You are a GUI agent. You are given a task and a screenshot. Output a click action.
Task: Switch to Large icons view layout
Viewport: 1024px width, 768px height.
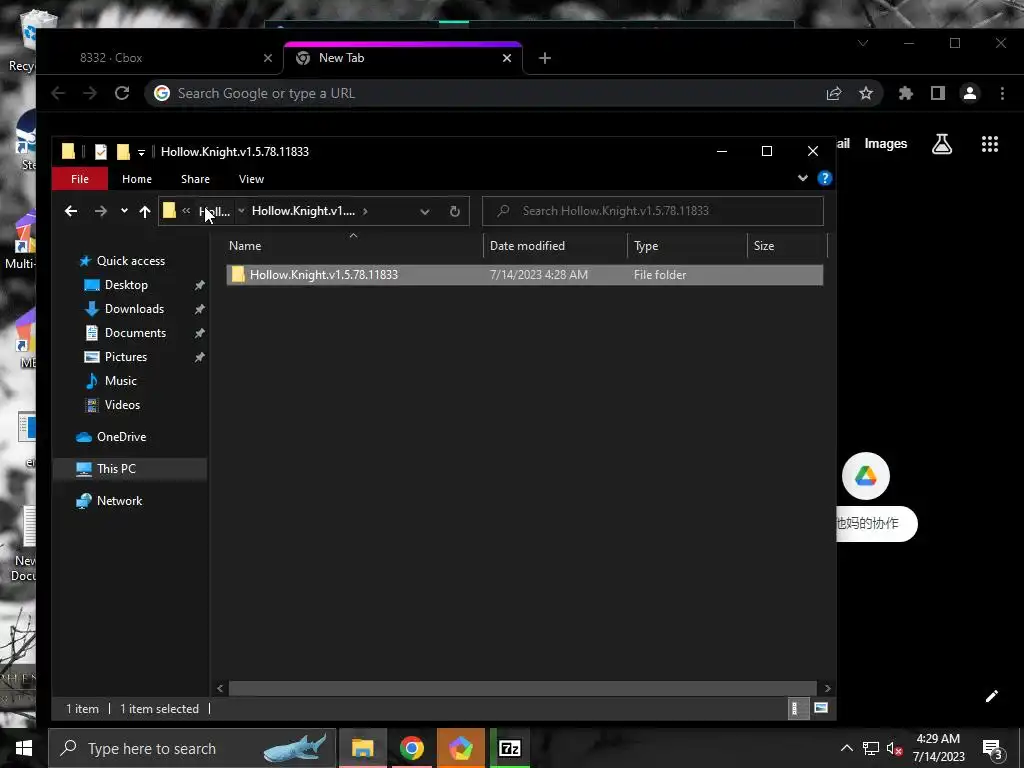click(821, 709)
